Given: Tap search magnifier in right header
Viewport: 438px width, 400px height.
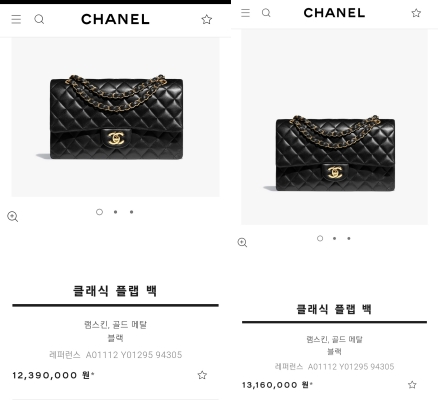Looking at the screenshot, I should pos(266,13).
